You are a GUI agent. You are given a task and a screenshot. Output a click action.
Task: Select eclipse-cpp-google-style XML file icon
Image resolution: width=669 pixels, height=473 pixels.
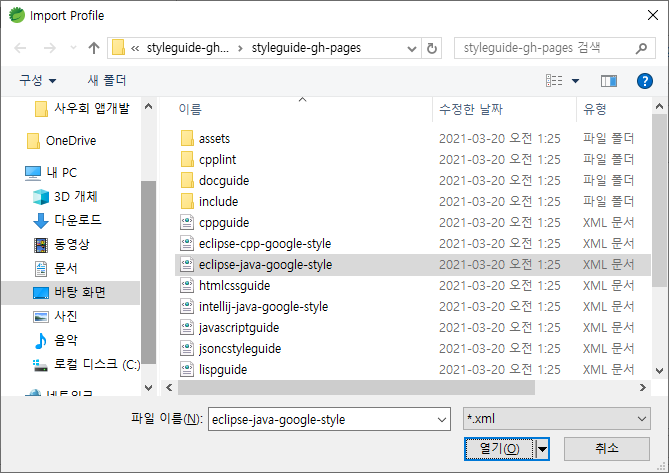pos(187,244)
